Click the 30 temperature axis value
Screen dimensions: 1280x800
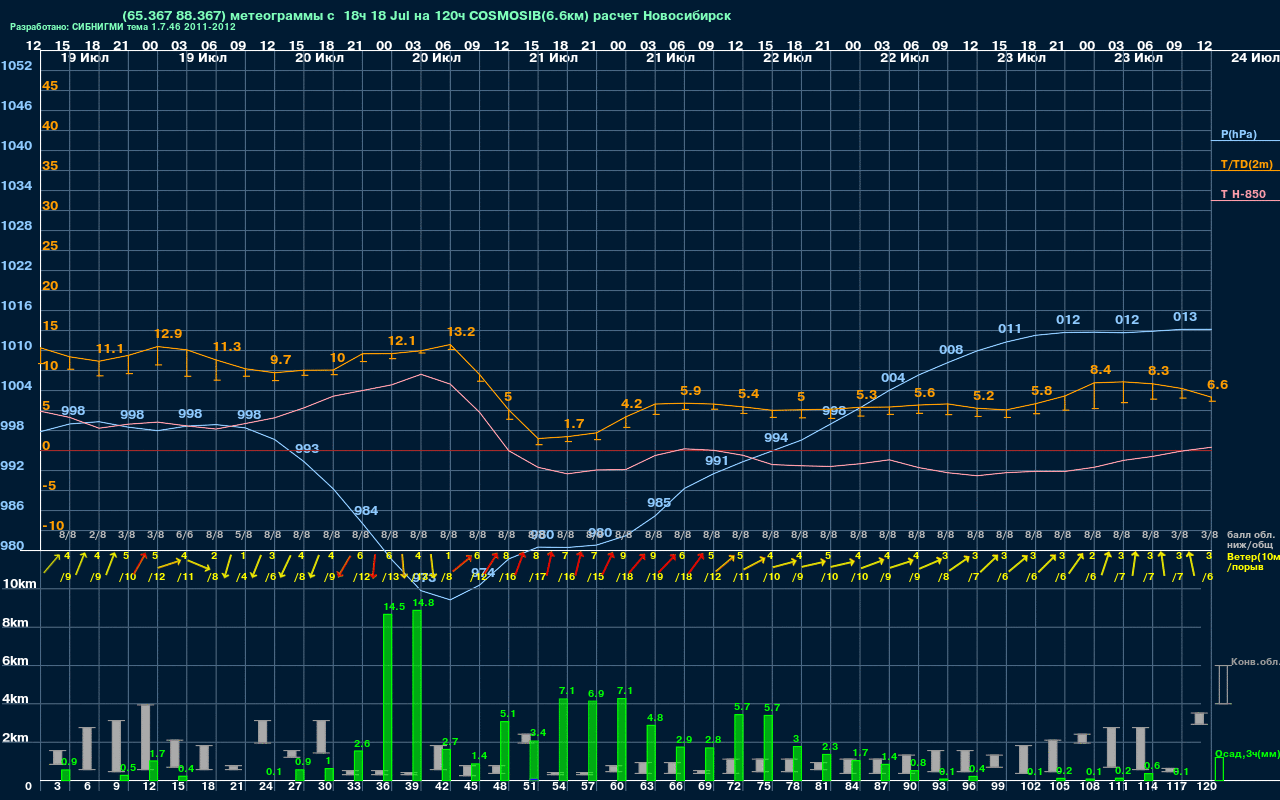50,206
